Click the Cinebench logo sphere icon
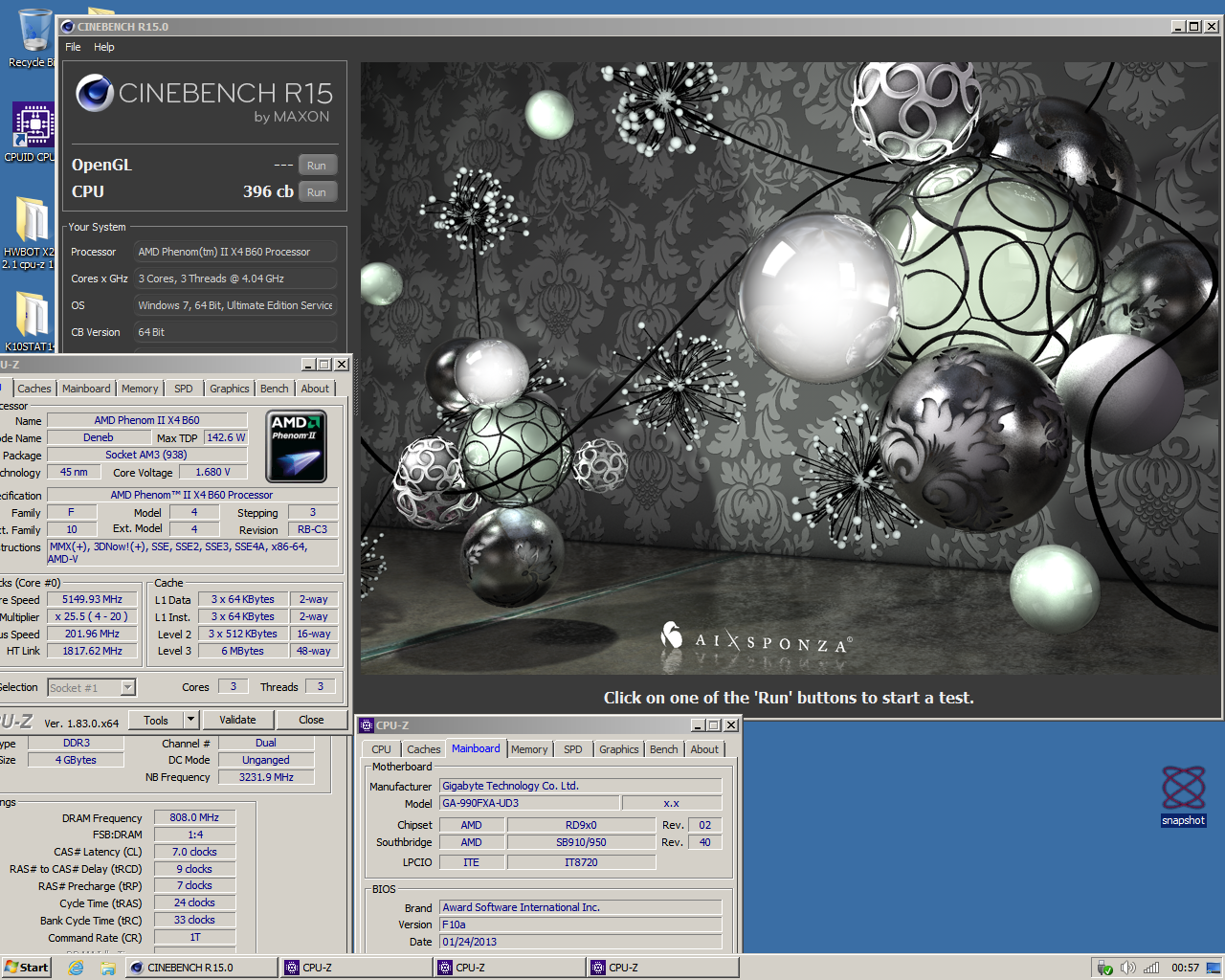Image resolution: width=1225 pixels, height=980 pixels. [95, 93]
